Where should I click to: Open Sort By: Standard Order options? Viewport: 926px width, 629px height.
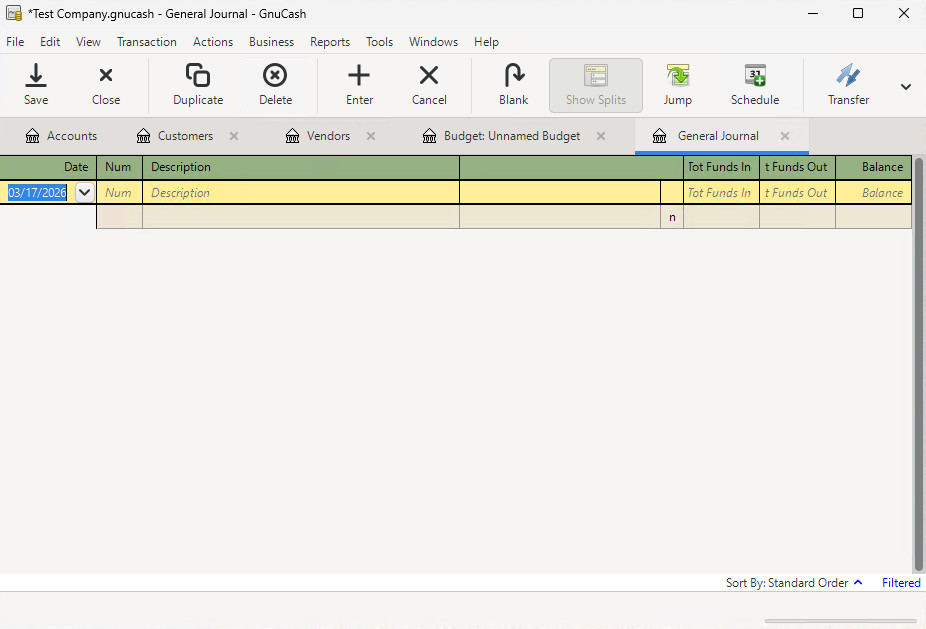(x=794, y=583)
